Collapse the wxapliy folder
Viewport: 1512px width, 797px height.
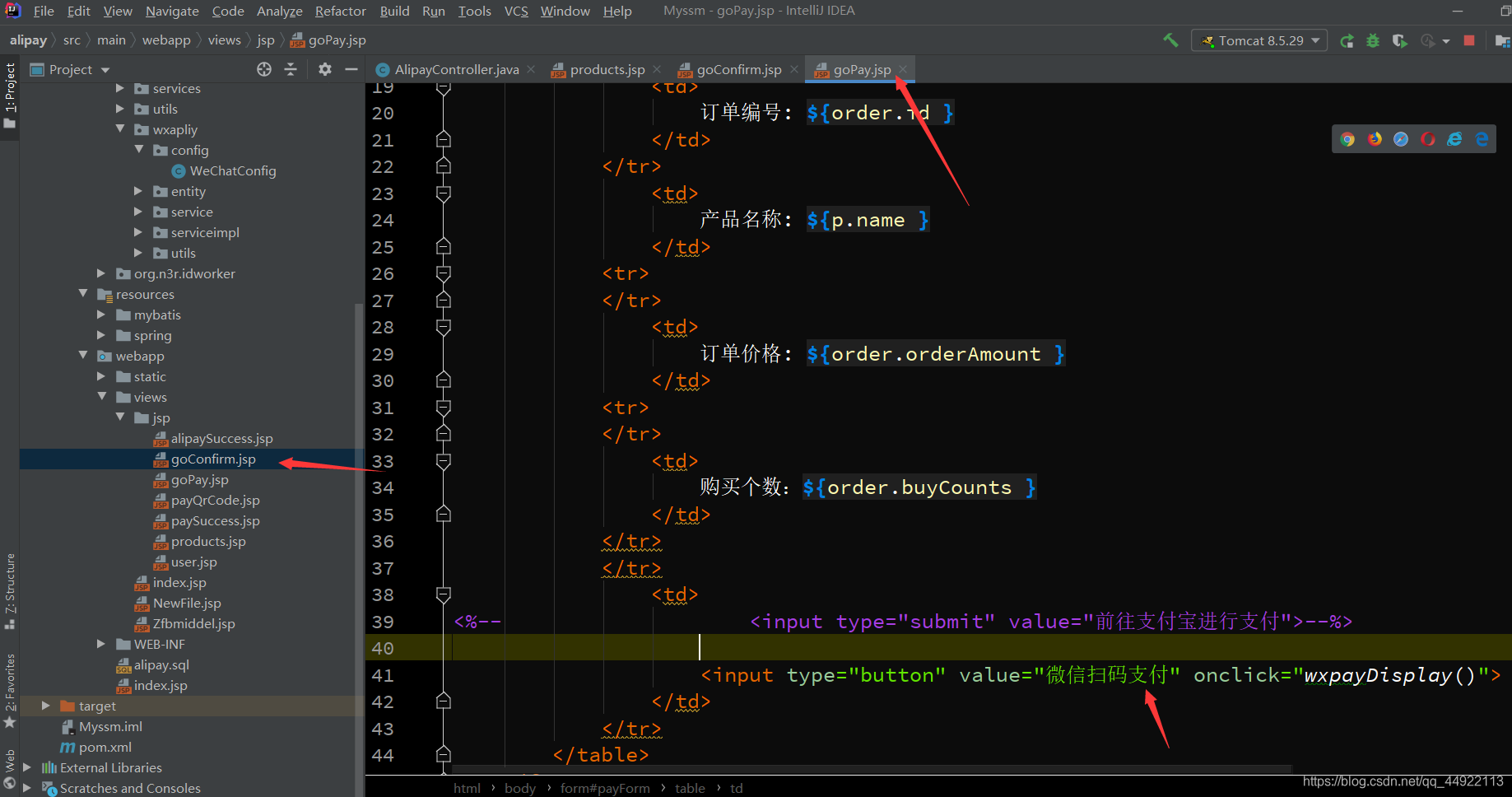point(120,129)
